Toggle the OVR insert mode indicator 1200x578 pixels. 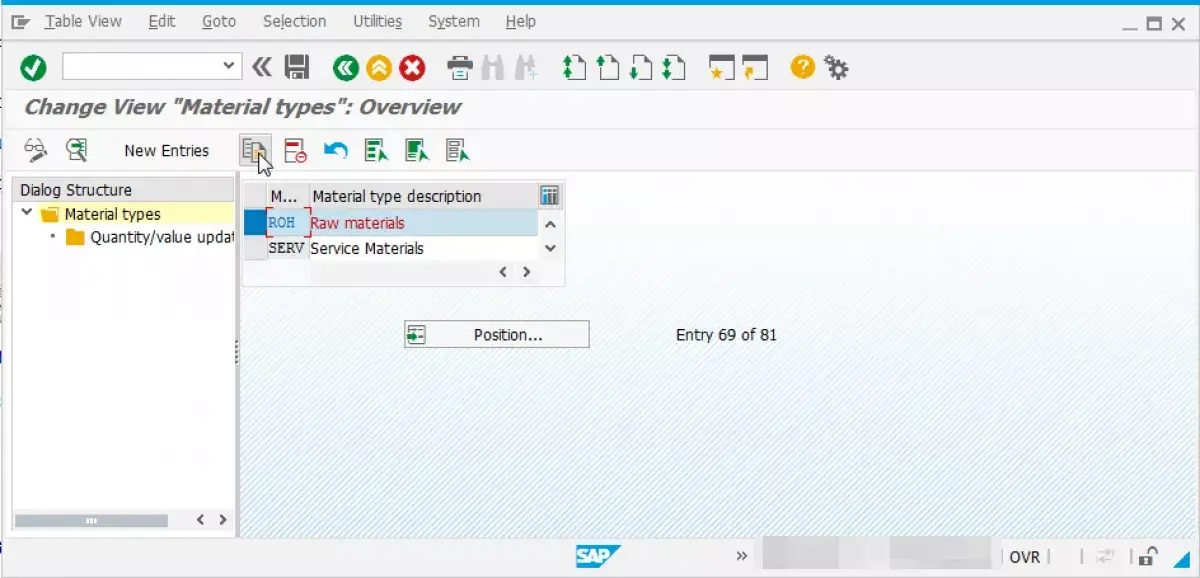[1025, 557]
